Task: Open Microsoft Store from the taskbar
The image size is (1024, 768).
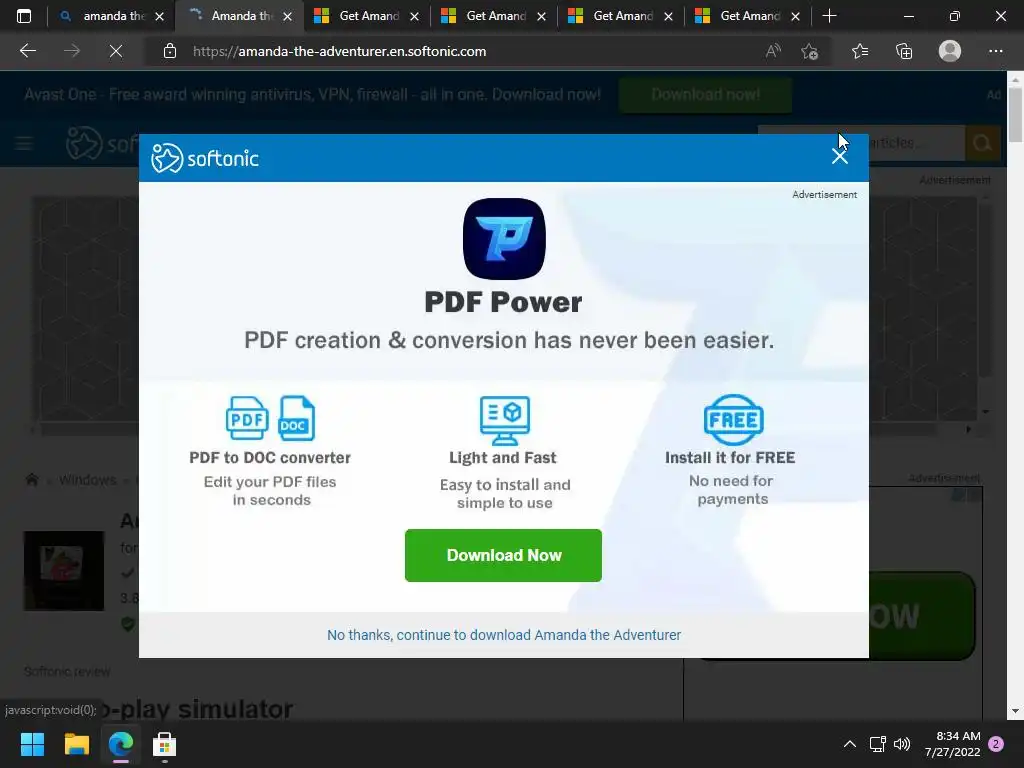Action: [165, 744]
